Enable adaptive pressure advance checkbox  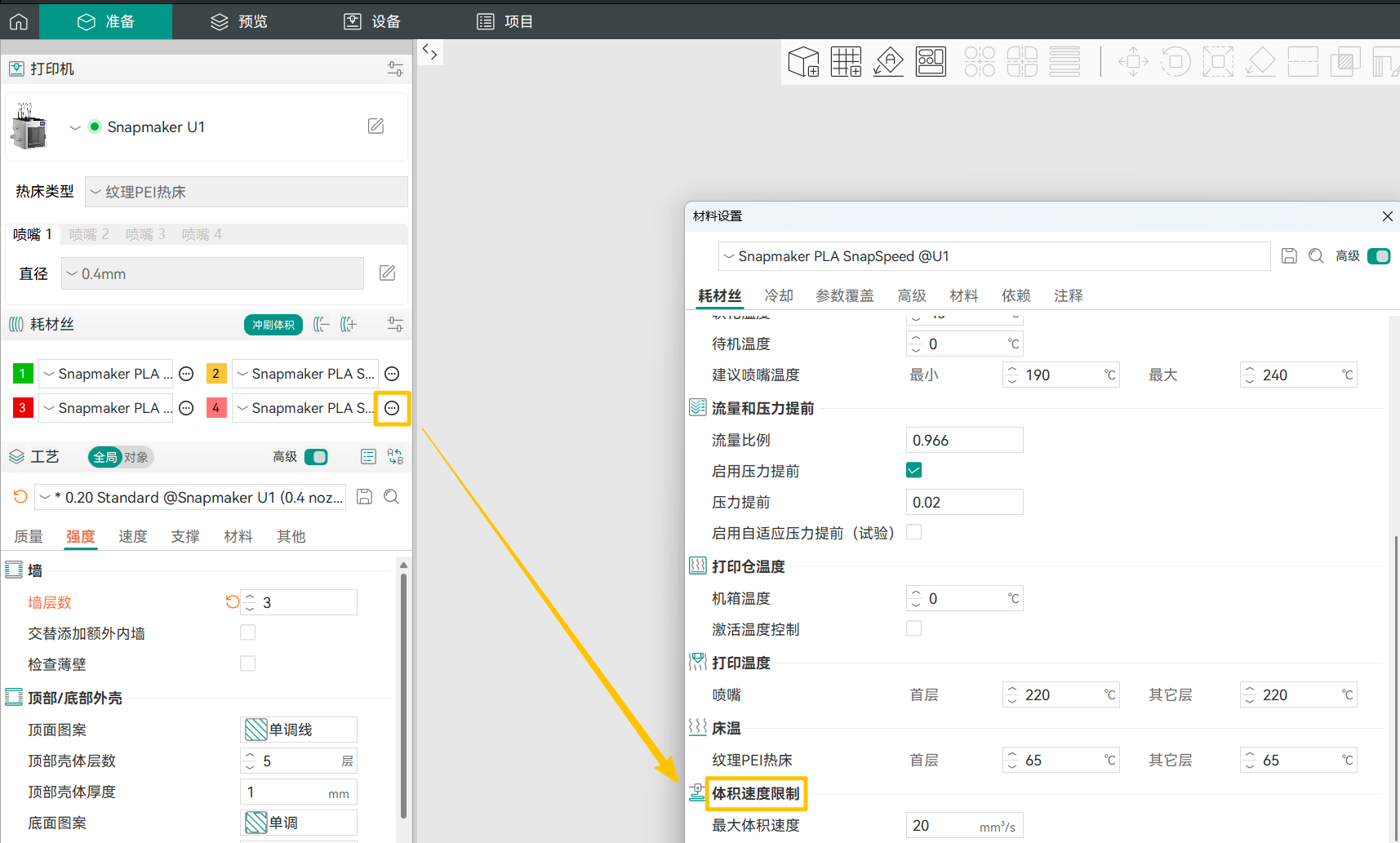(x=914, y=533)
